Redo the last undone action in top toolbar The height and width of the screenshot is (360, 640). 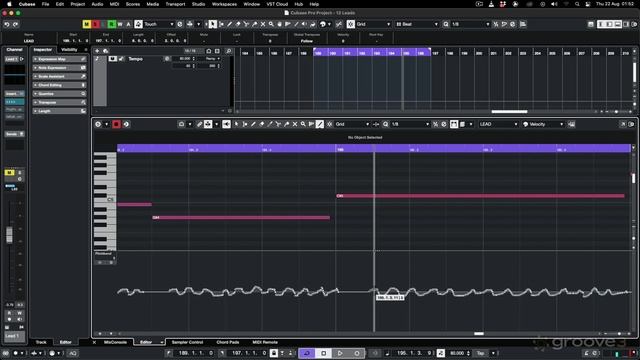(16, 24)
